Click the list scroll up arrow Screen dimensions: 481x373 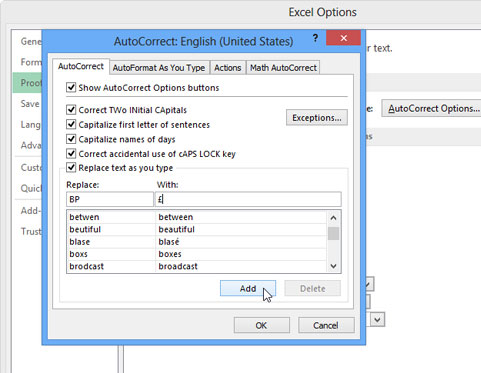333,218
